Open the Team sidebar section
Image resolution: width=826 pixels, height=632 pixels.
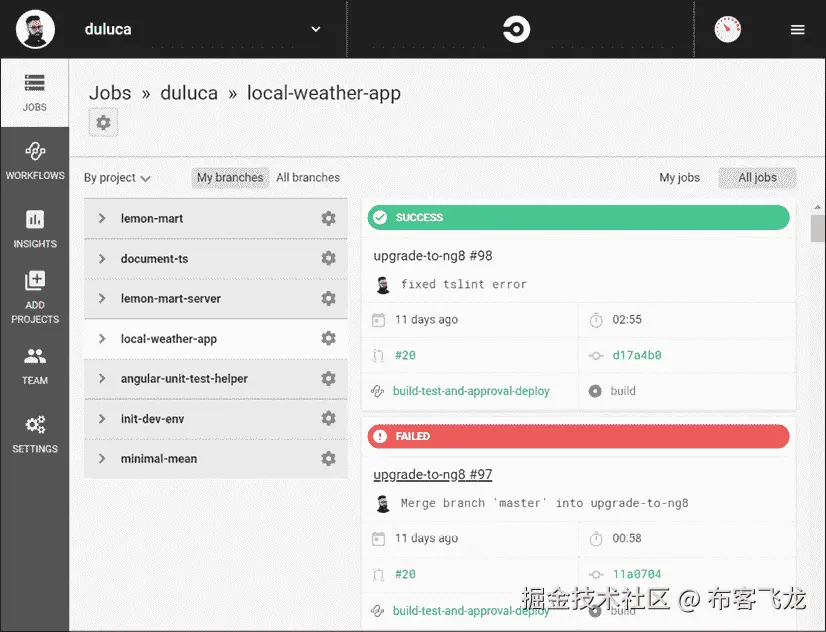[35, 366]
